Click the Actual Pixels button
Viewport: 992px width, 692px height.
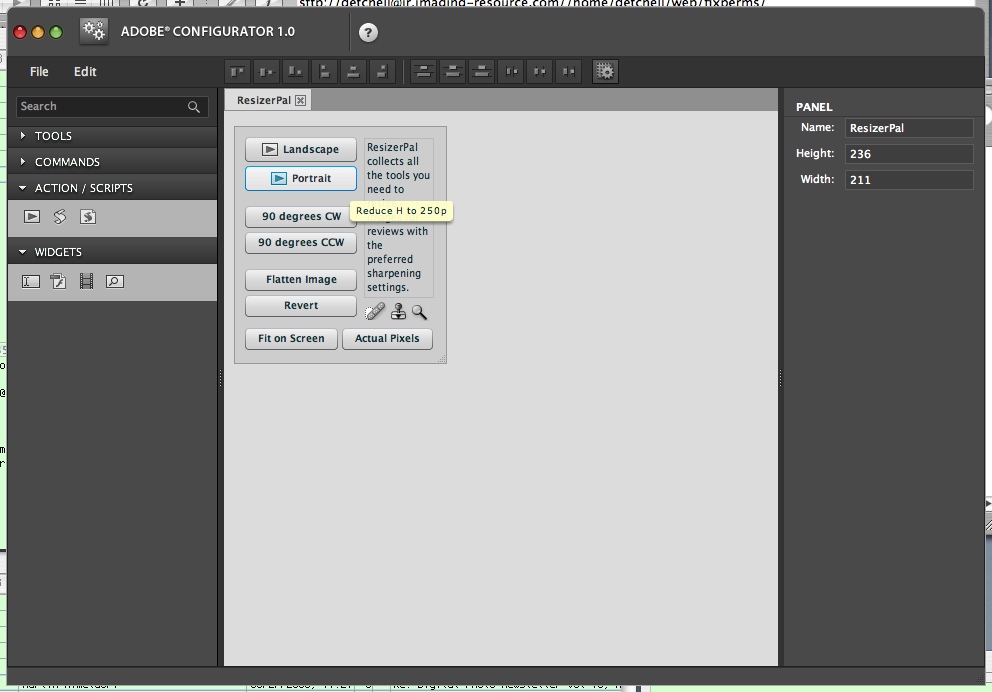pyautogui.click(x=387, y=338)
